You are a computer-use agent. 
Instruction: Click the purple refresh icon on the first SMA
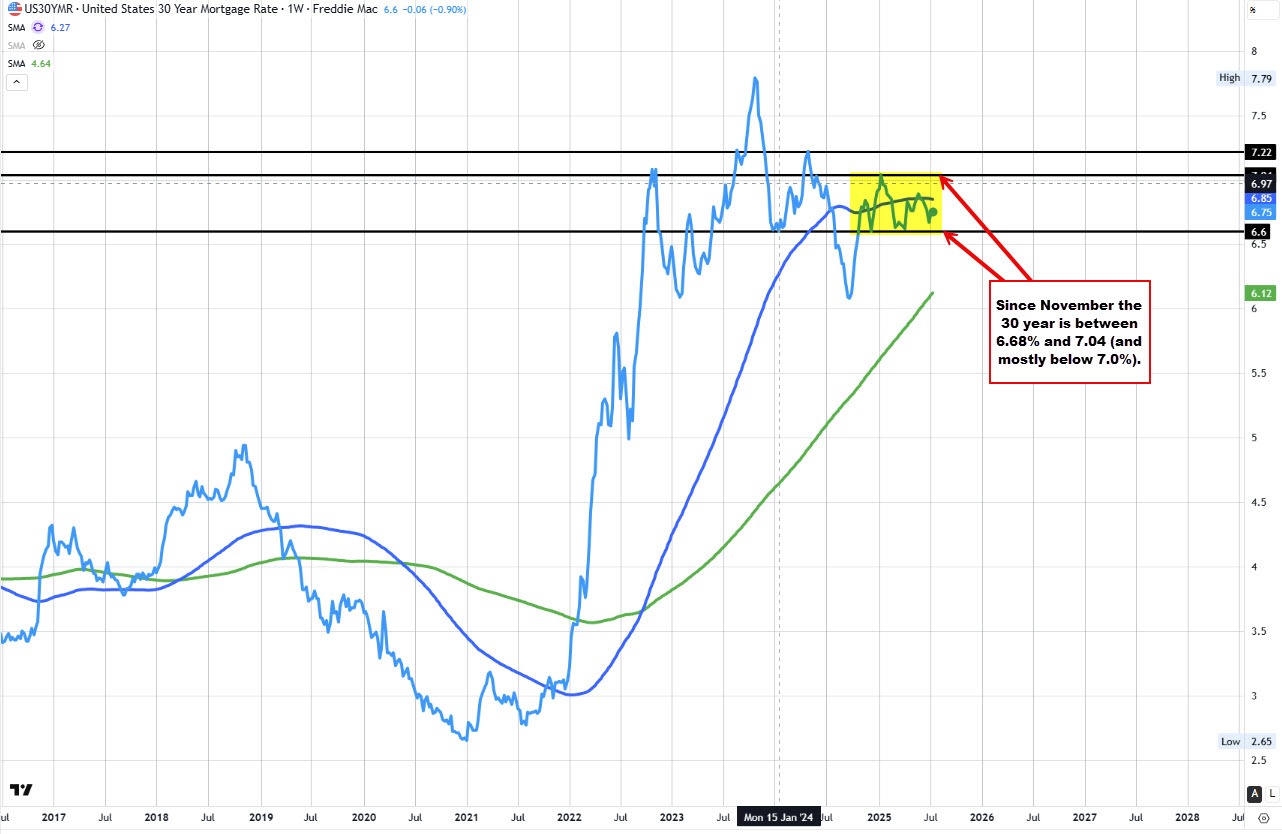coord(39,27)
